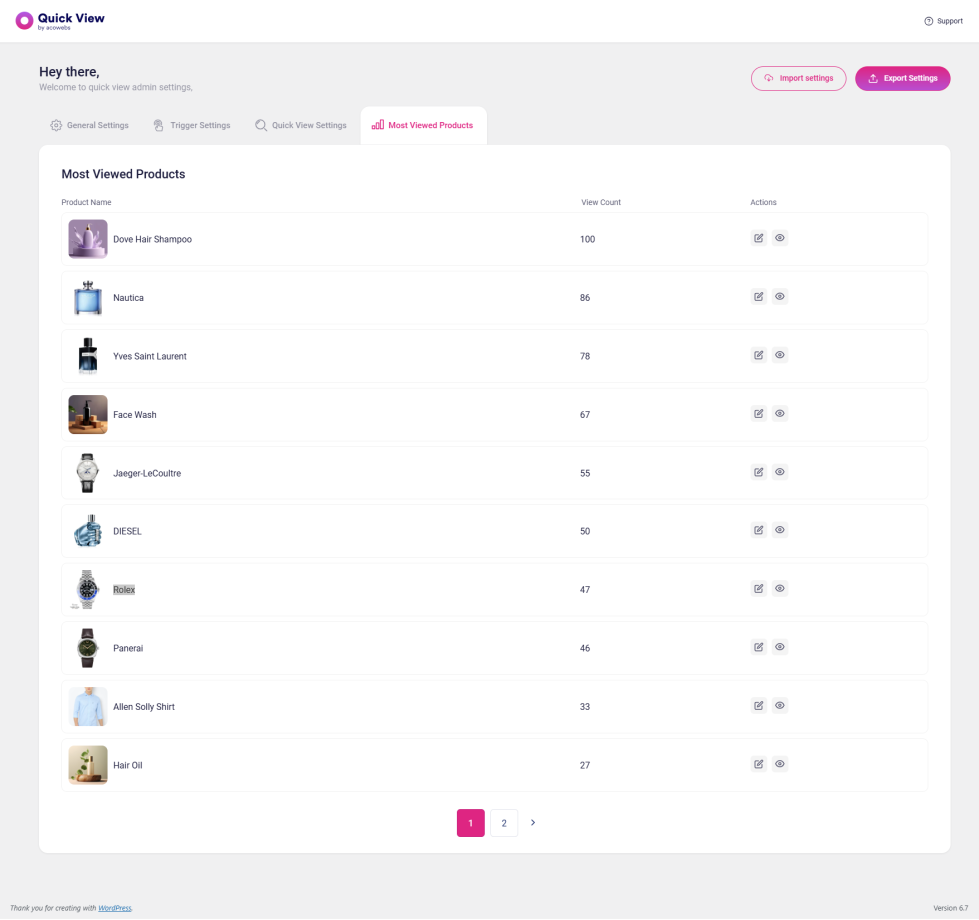Click the Allen Solly Shirt image
This screenshot has height=920, width=979.
click(88, 707)
